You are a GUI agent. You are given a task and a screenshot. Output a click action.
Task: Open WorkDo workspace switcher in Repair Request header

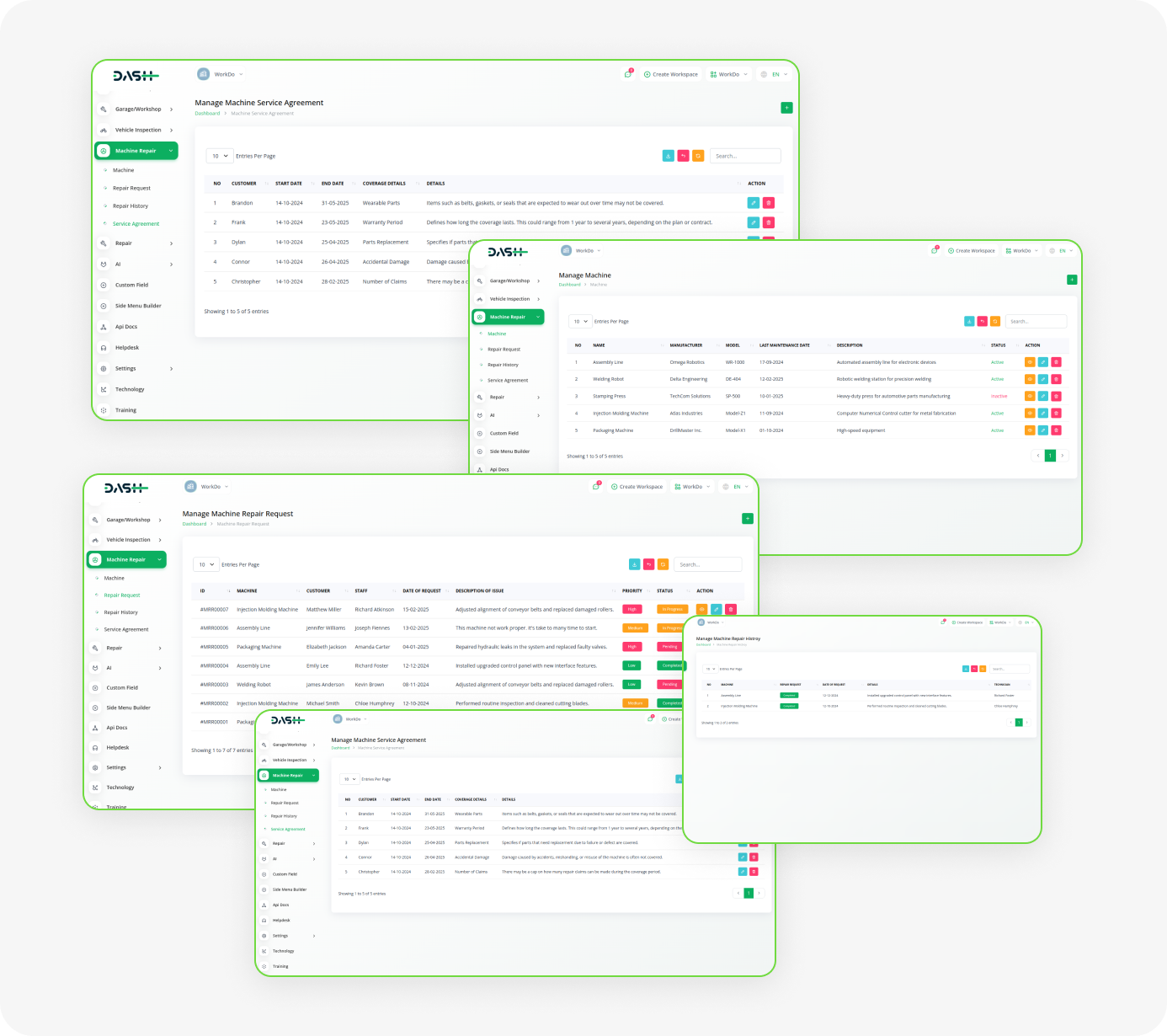coord(693,487)
